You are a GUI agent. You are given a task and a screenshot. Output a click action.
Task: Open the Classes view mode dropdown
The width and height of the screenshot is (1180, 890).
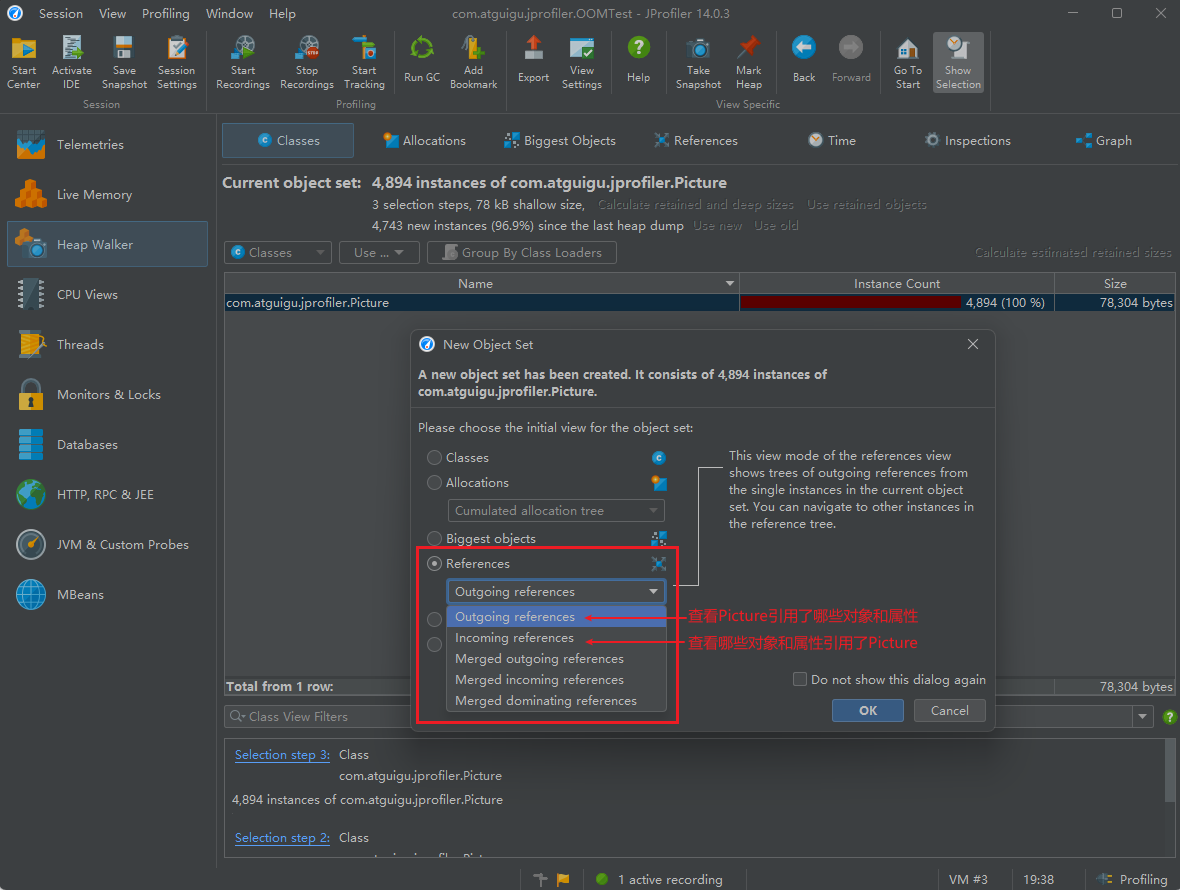[x=278, y=253]
